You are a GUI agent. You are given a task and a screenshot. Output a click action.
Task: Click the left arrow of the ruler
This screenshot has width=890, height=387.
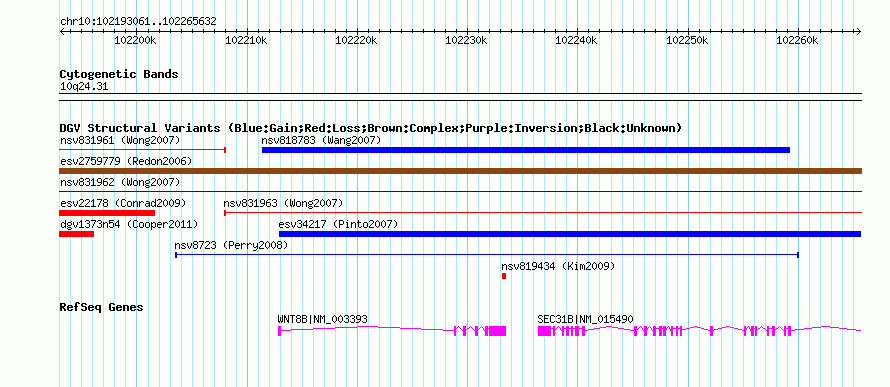click(x=62, y=31)
